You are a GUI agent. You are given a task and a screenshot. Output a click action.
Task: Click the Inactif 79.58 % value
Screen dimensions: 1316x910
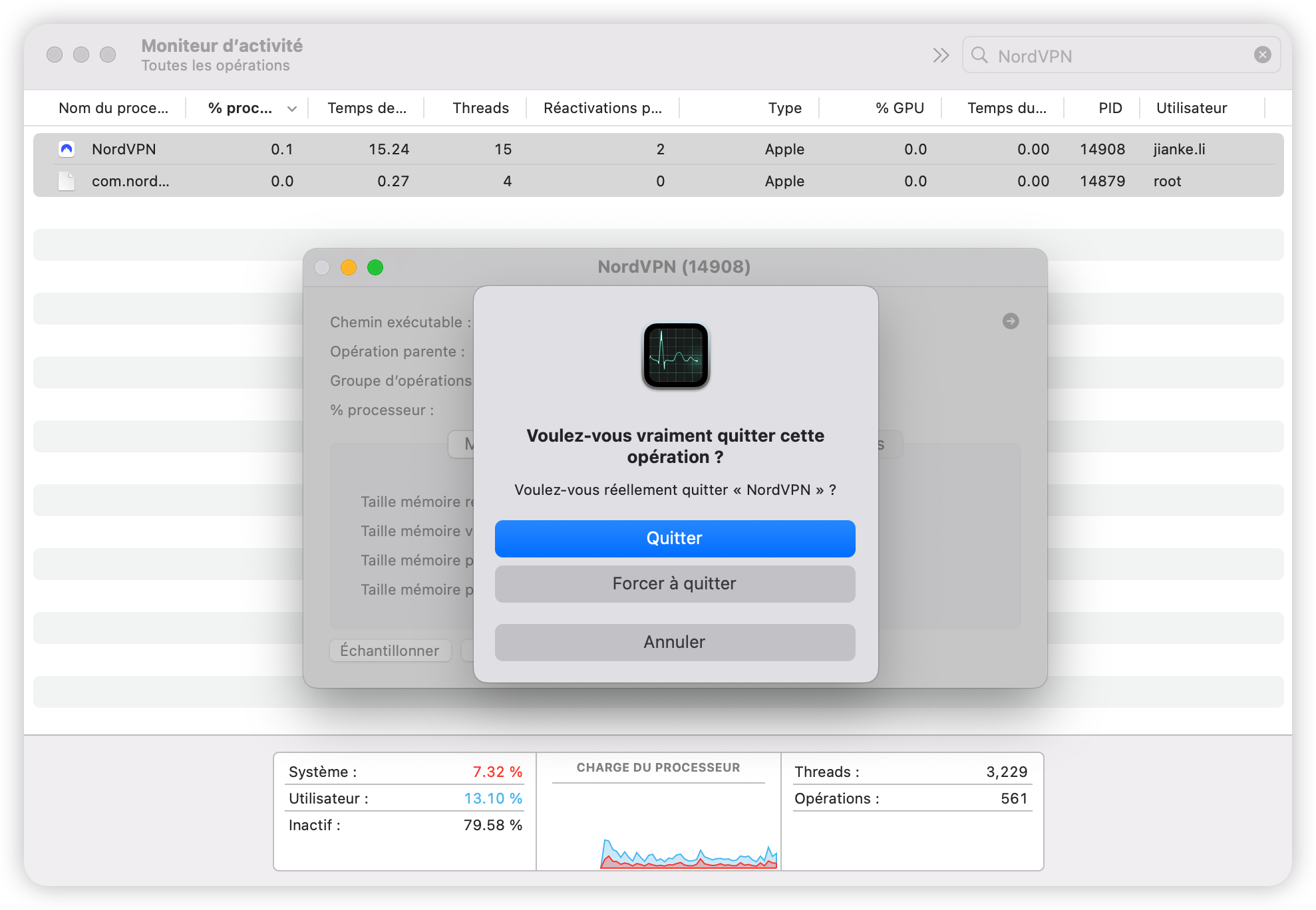pos(493,825)
